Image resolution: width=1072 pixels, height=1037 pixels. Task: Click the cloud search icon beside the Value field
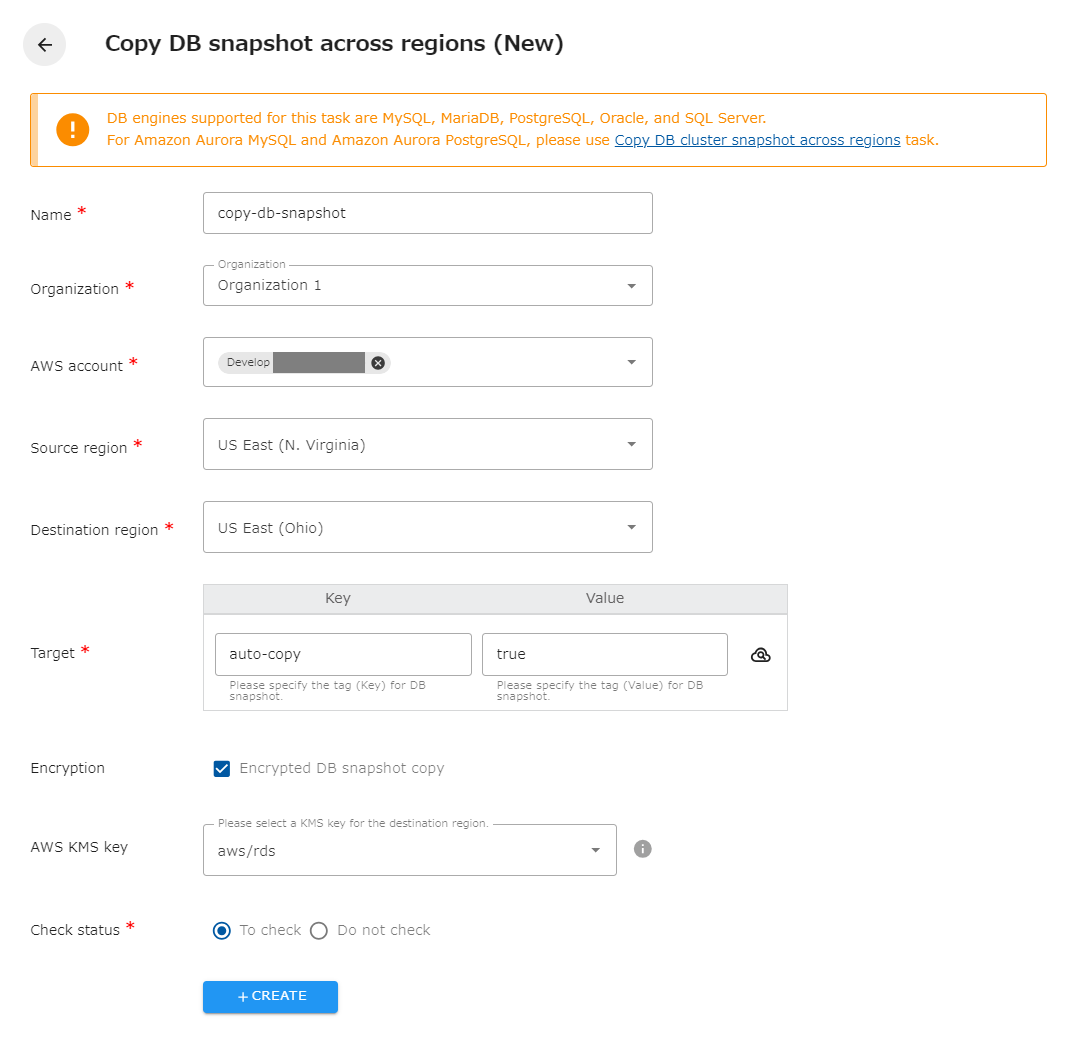[761, 654]
